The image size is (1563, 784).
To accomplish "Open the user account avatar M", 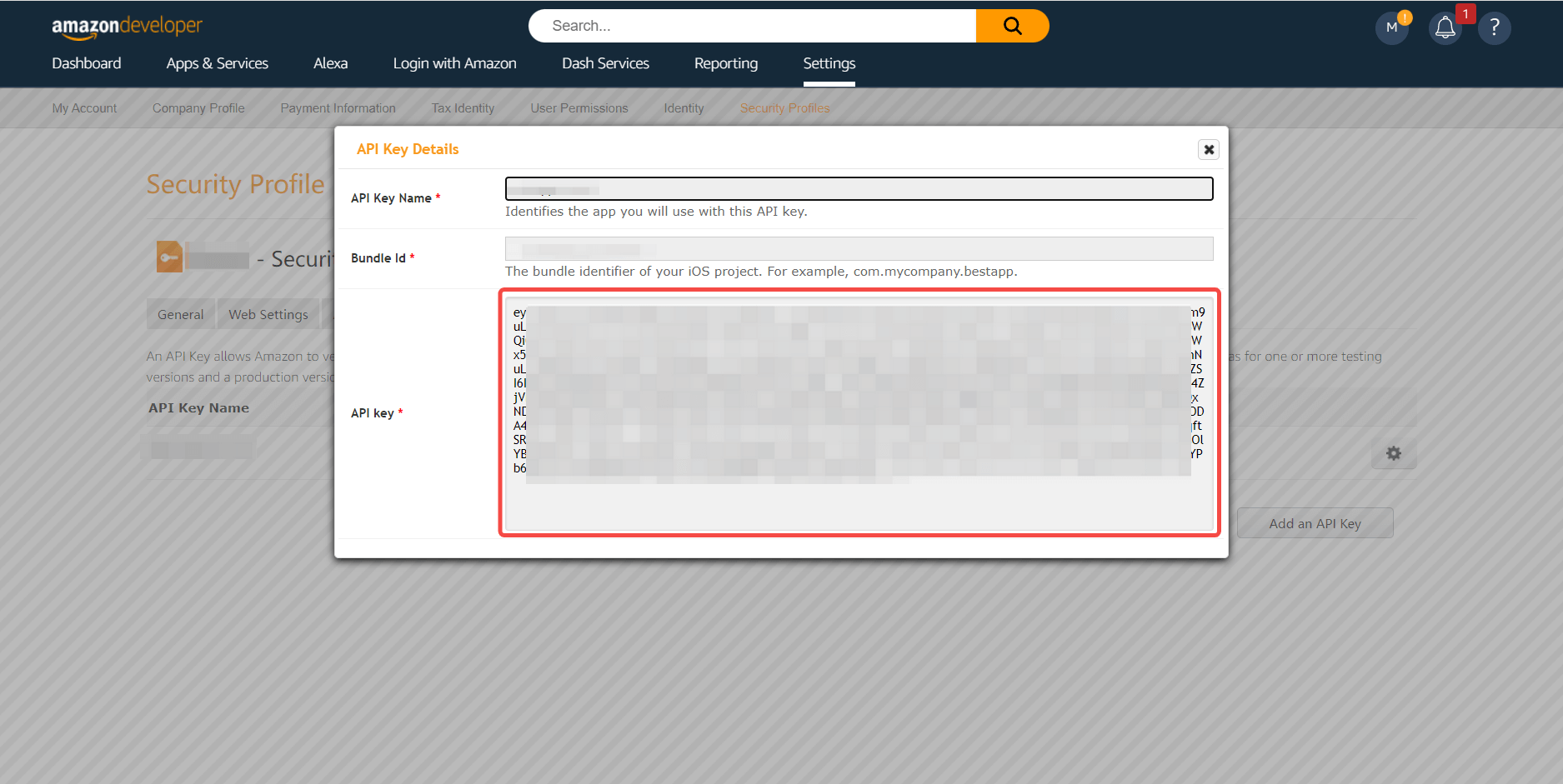I will [x=1391, y=27].
